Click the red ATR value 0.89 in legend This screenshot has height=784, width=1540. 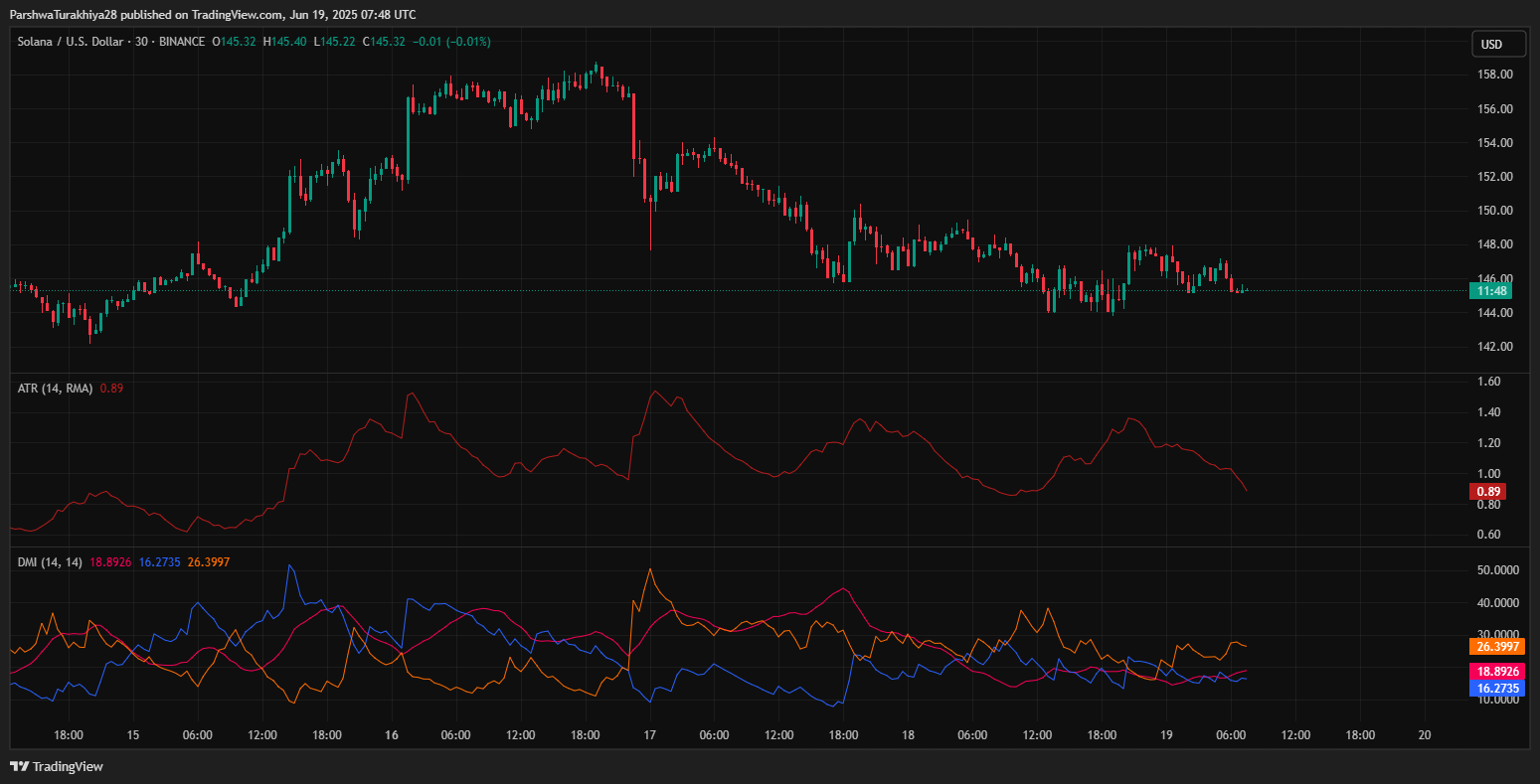pyautogui.click(x=111, y=389)
